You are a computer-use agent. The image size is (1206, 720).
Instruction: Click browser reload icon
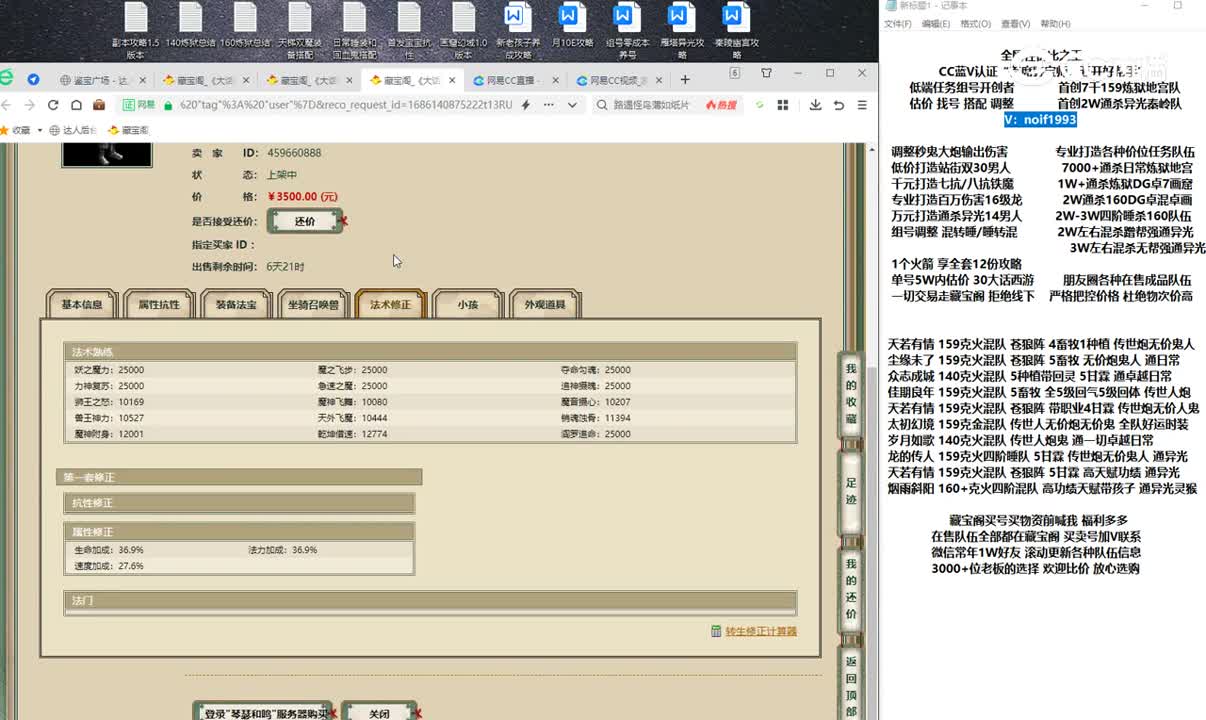[x=53, y=105]
